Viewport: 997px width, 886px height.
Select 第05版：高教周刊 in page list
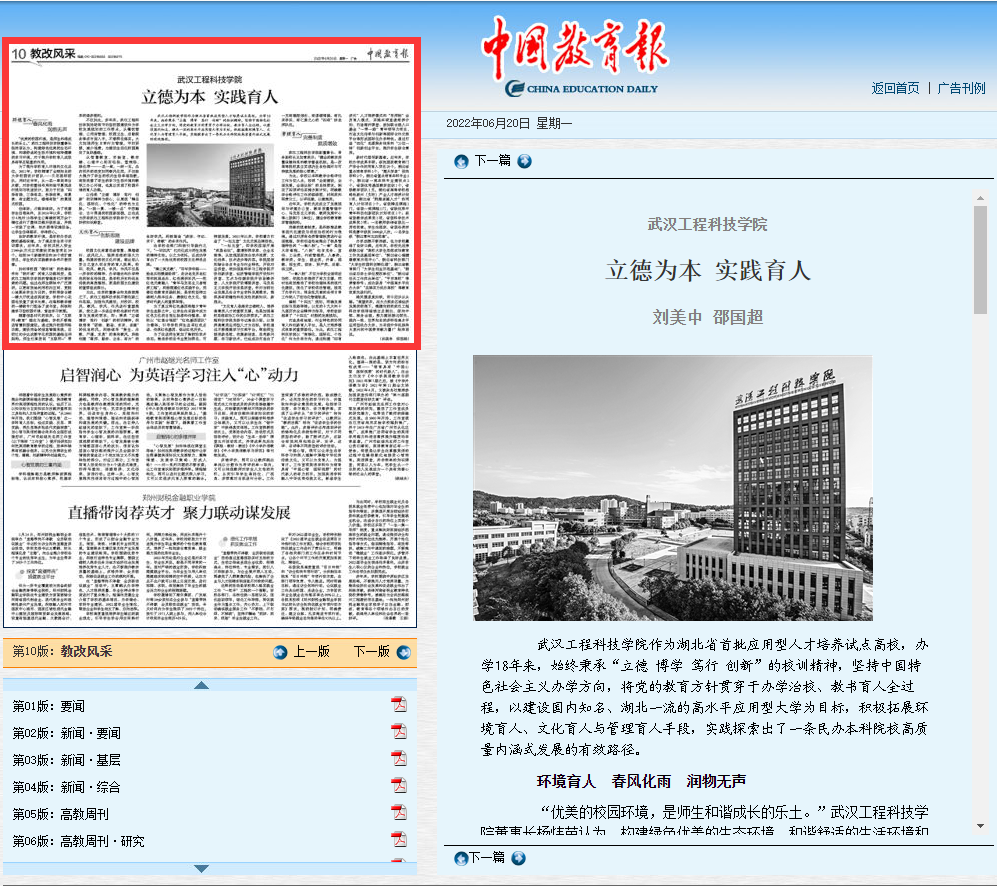(x=61, y=814)
